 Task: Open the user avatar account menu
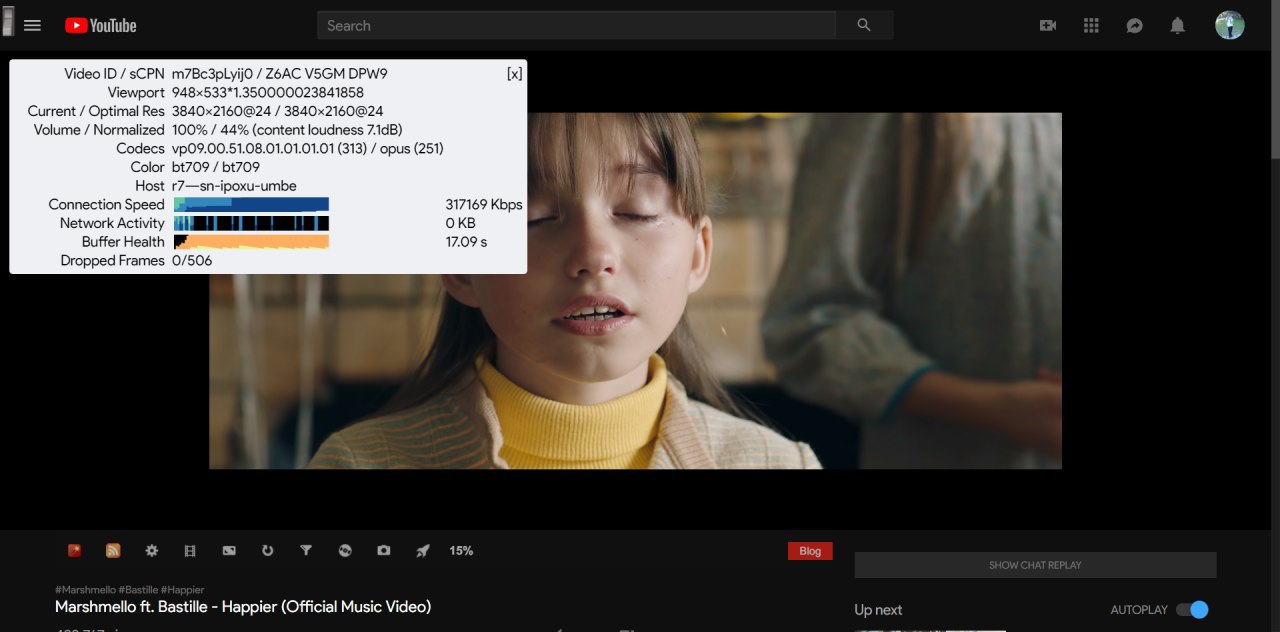[1230, 25]
